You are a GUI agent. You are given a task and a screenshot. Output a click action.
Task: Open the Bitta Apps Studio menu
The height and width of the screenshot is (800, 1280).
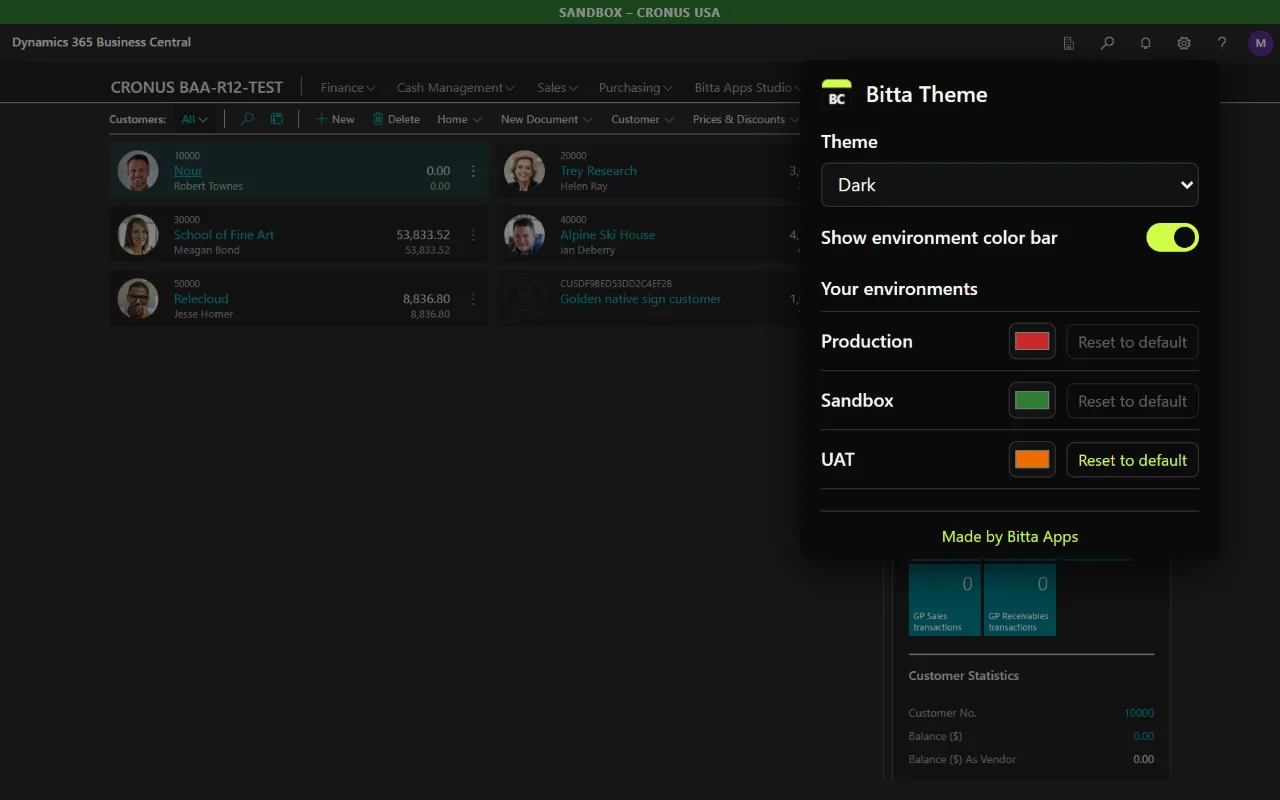click(x=748, y=88)
